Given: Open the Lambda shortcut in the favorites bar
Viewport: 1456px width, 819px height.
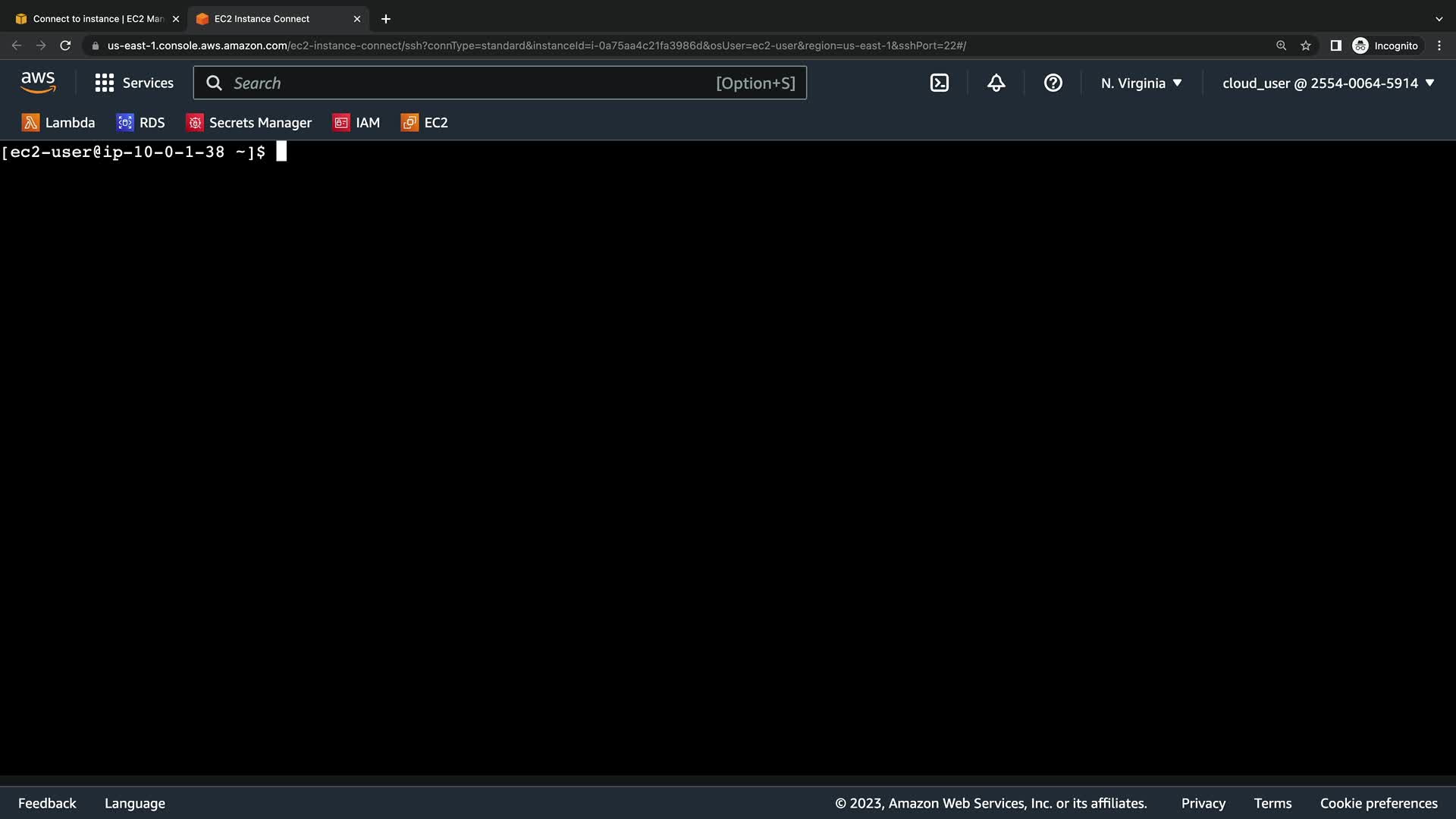Looking at the screenshot, I should (x=58, y=123).
